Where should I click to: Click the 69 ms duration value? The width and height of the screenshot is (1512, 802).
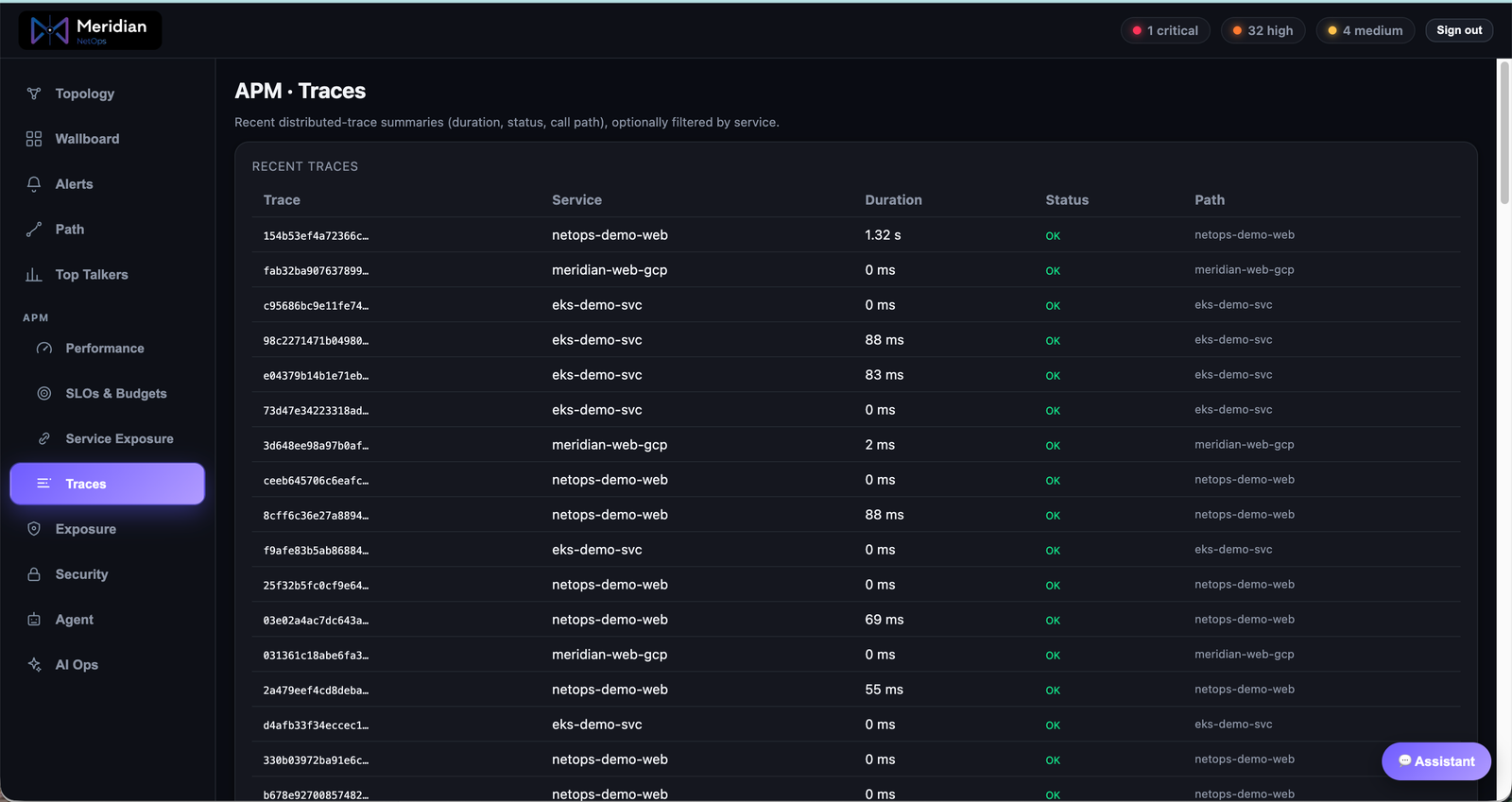point(884,620)
